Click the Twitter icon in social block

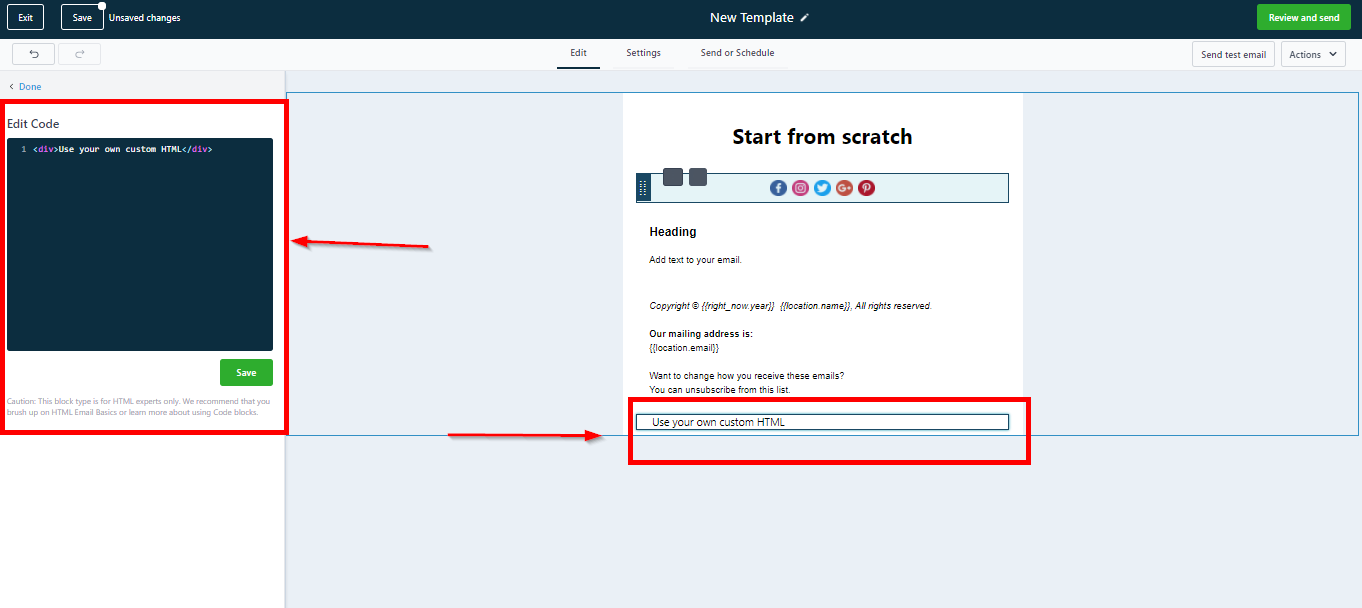pyautogui.click(x=822, y=188)
